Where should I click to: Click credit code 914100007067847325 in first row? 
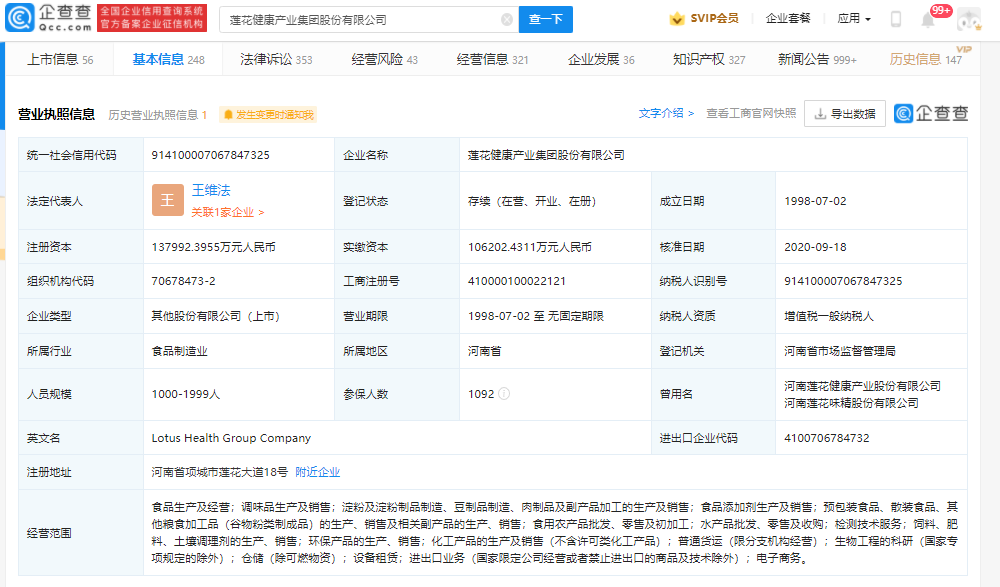coord(210,155)
